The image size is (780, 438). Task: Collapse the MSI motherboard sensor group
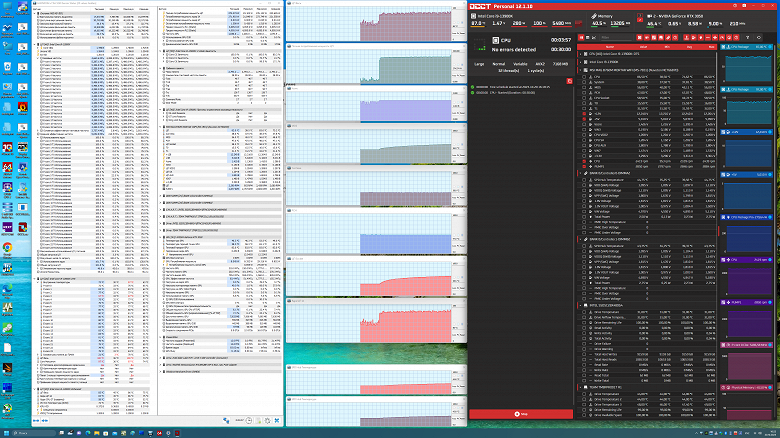[581, 70]
